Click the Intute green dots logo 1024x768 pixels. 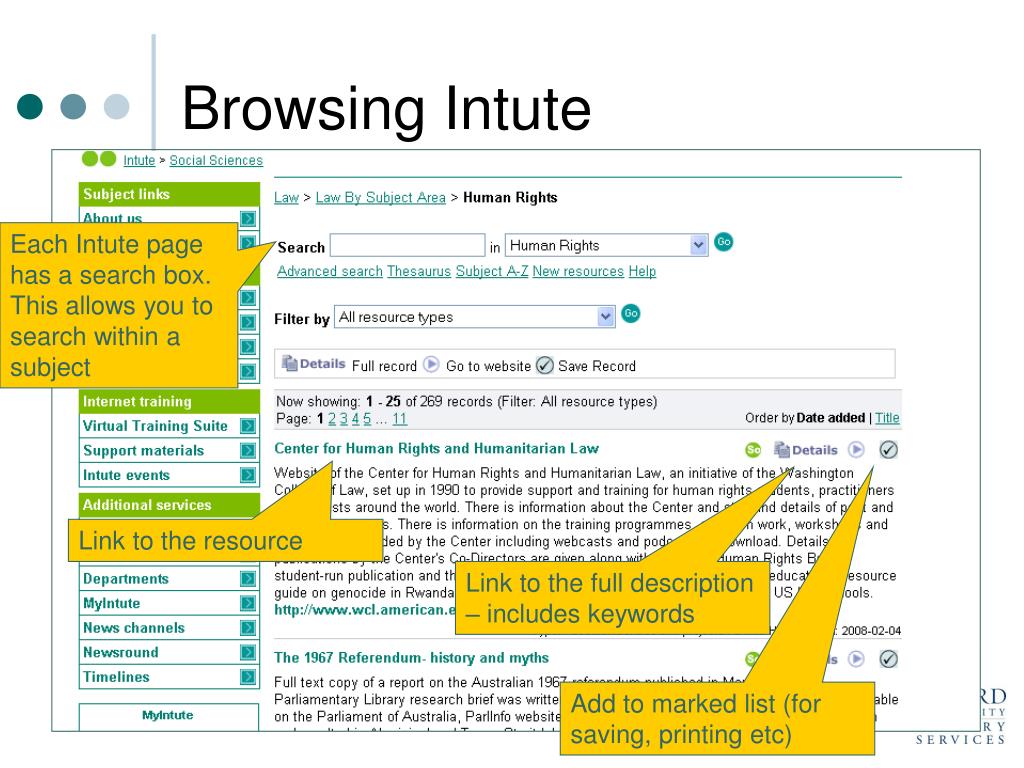(99, 159)
